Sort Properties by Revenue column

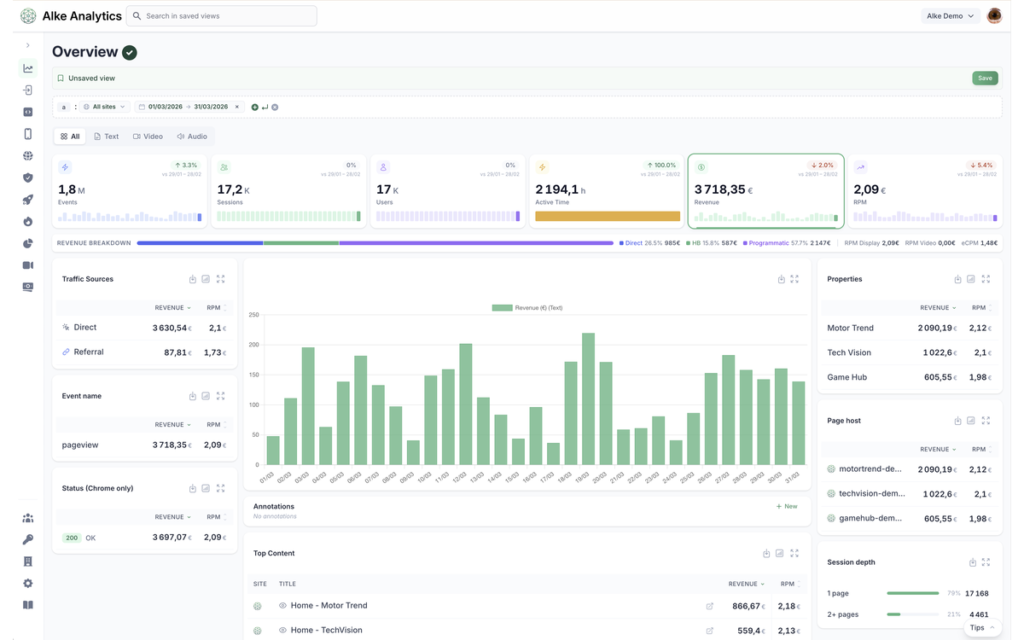(938, 308)
